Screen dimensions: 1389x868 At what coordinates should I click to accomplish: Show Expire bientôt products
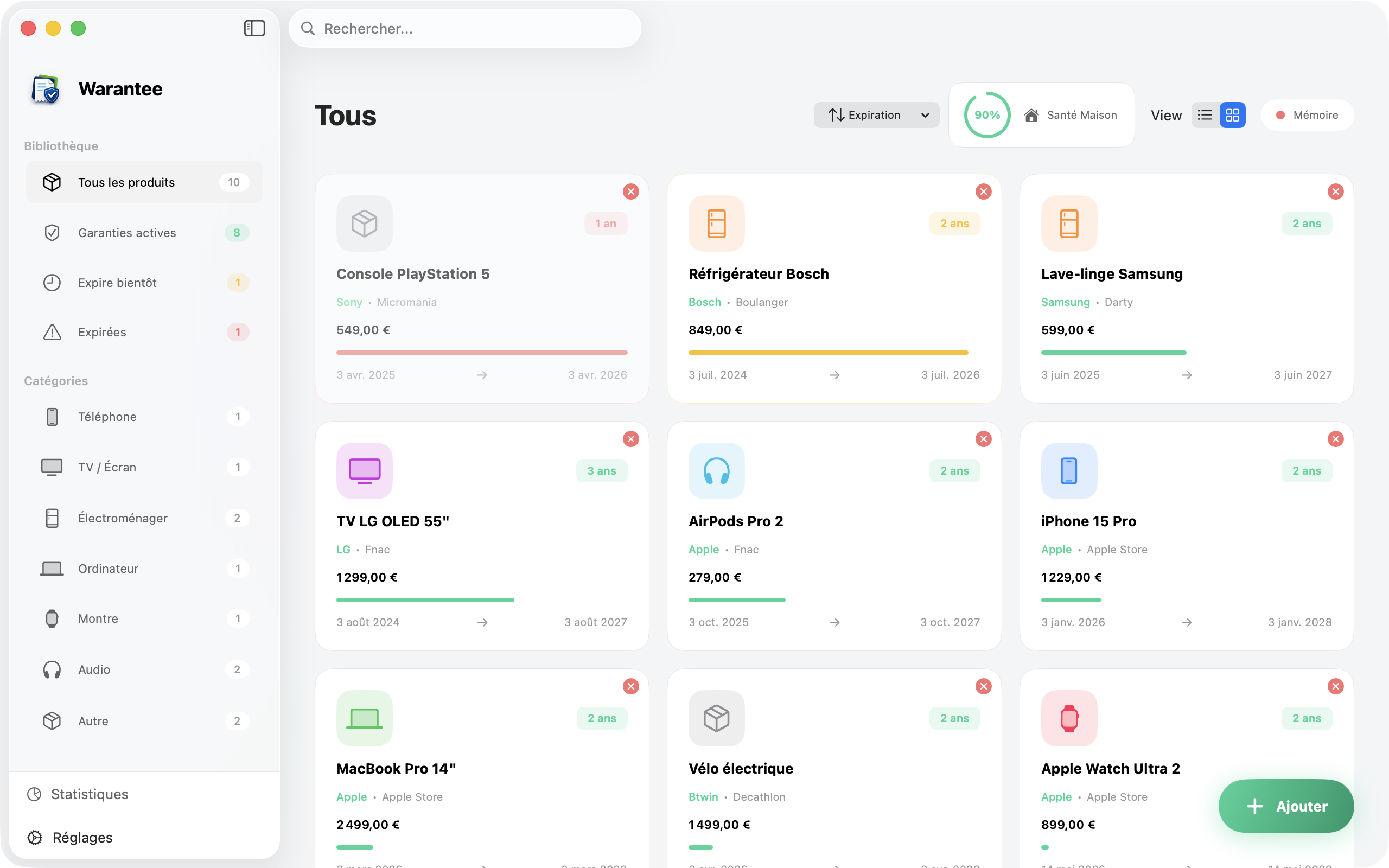click(144, 283)
